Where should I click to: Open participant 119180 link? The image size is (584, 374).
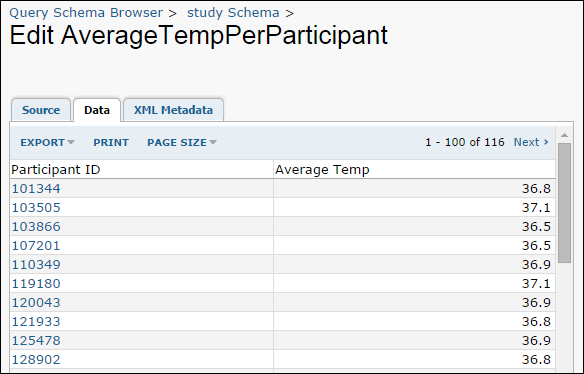coord(36,283)
